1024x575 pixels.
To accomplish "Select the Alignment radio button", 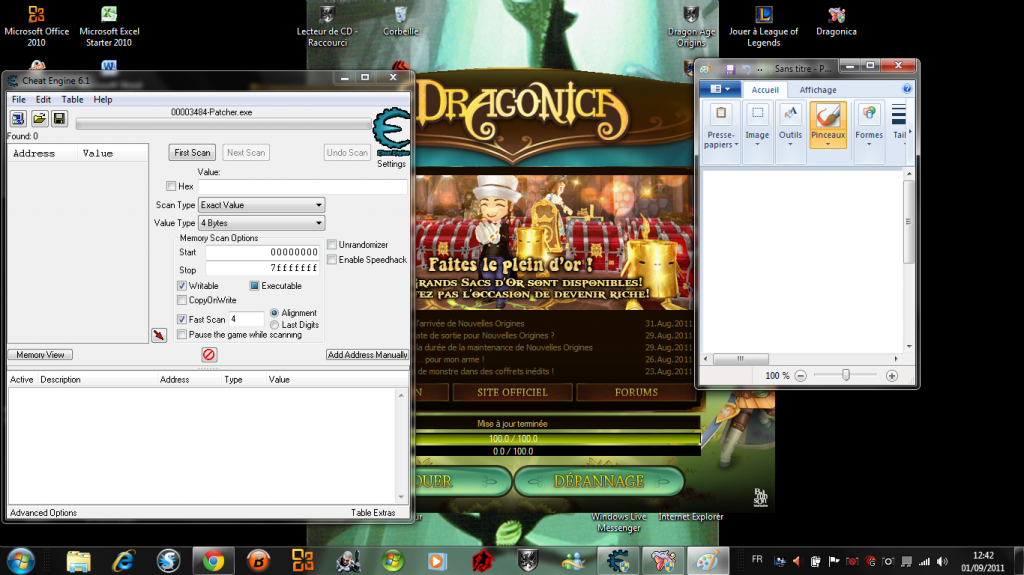I will pos(274,313).
